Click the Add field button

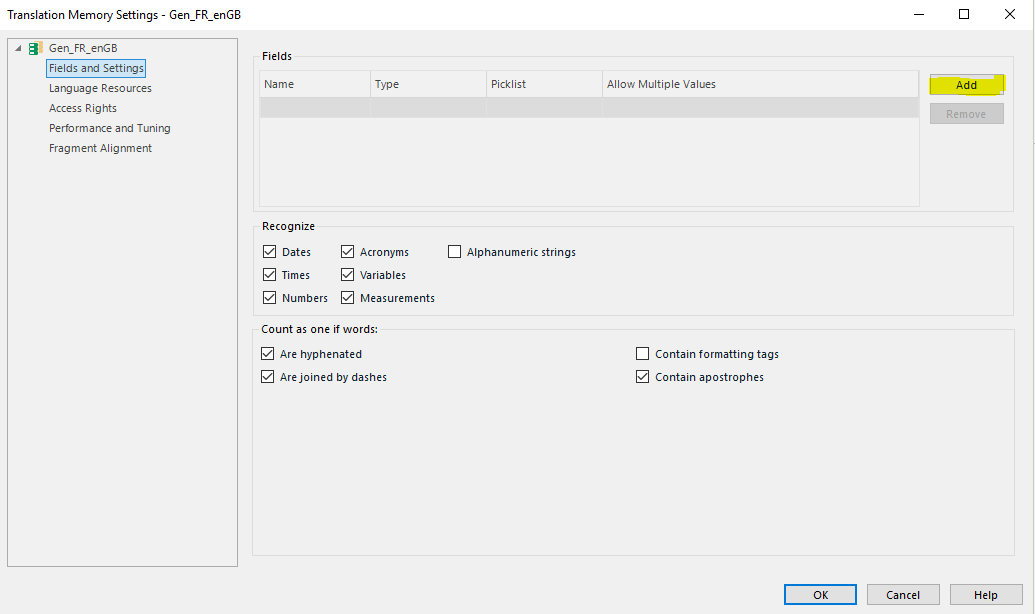966,85
